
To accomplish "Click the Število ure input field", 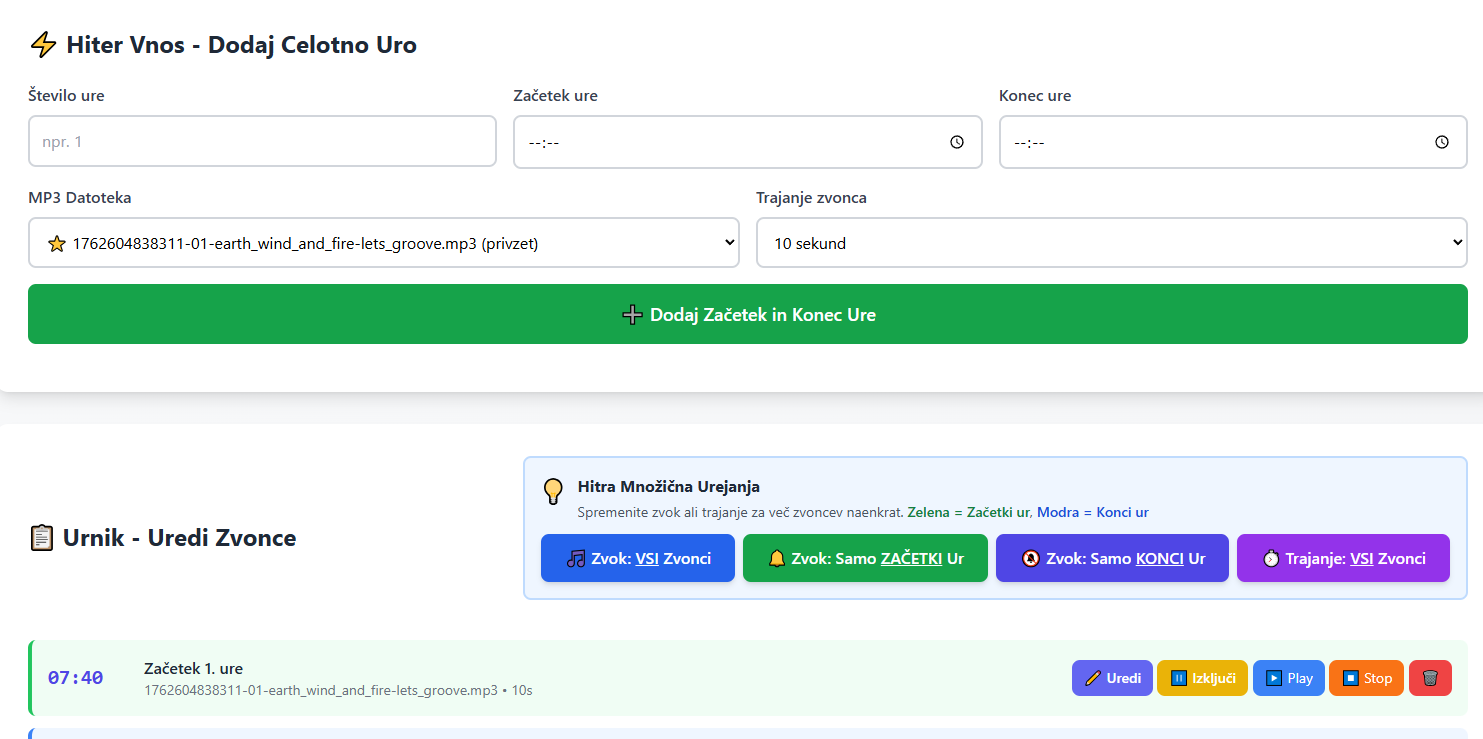I will (262, 142).
